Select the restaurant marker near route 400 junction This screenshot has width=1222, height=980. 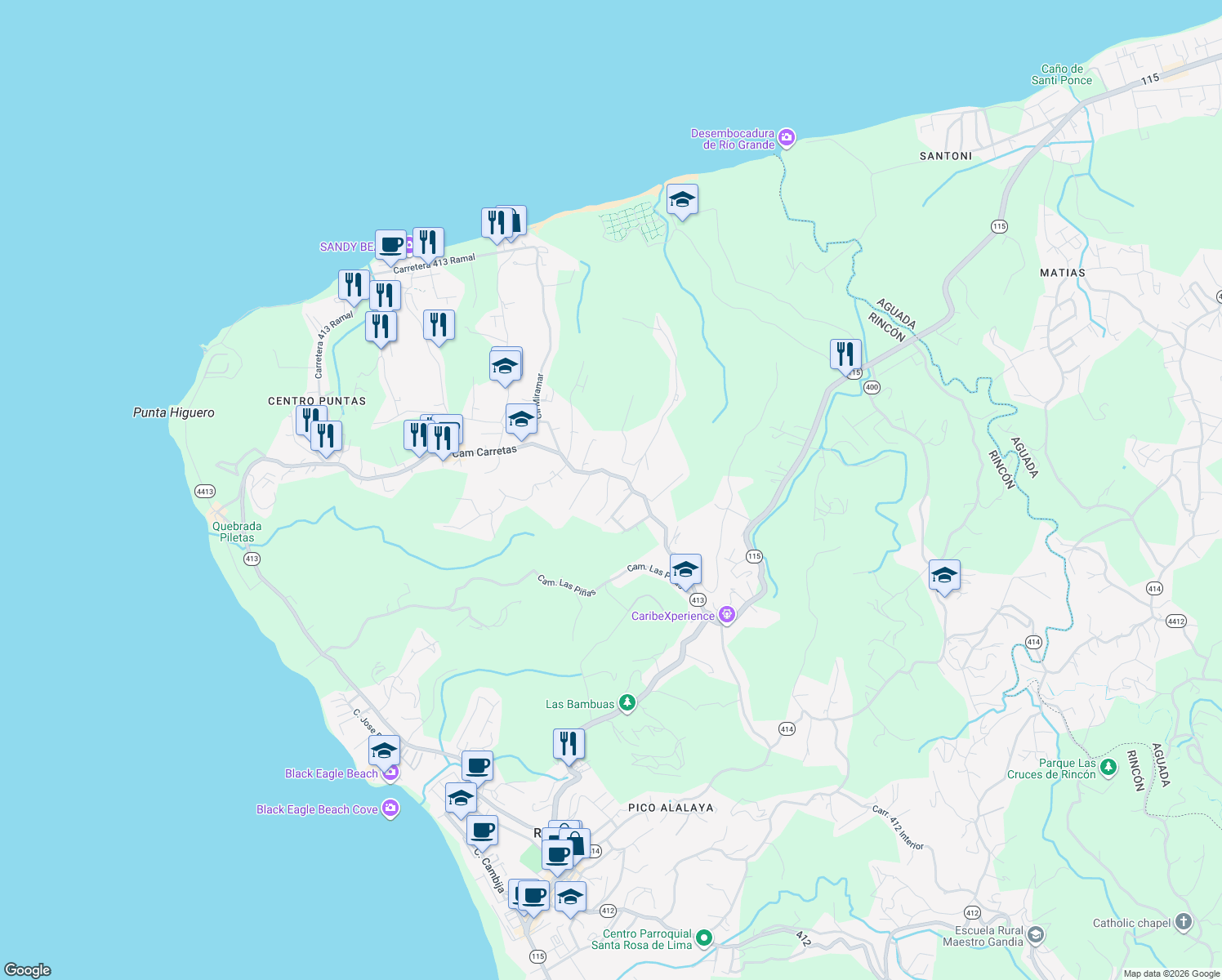coord(845,353)
